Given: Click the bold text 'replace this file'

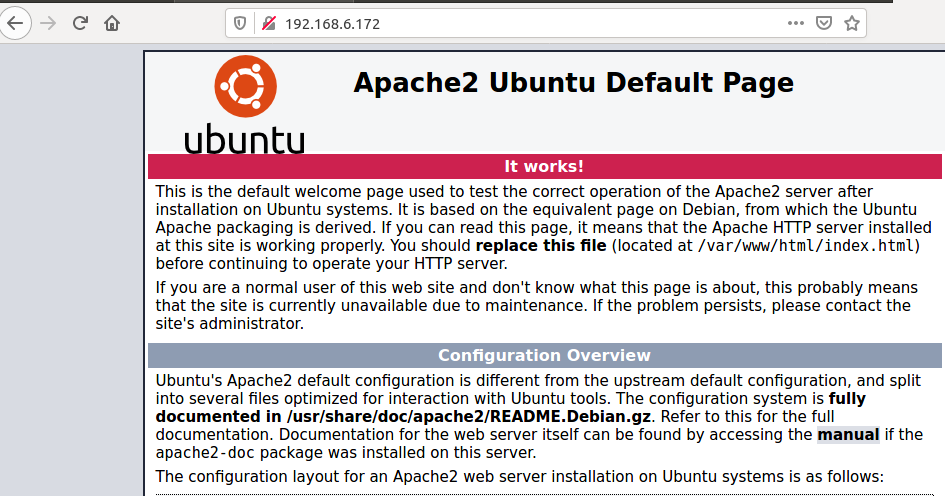Looking at the screenshot, I should point(541,246).
